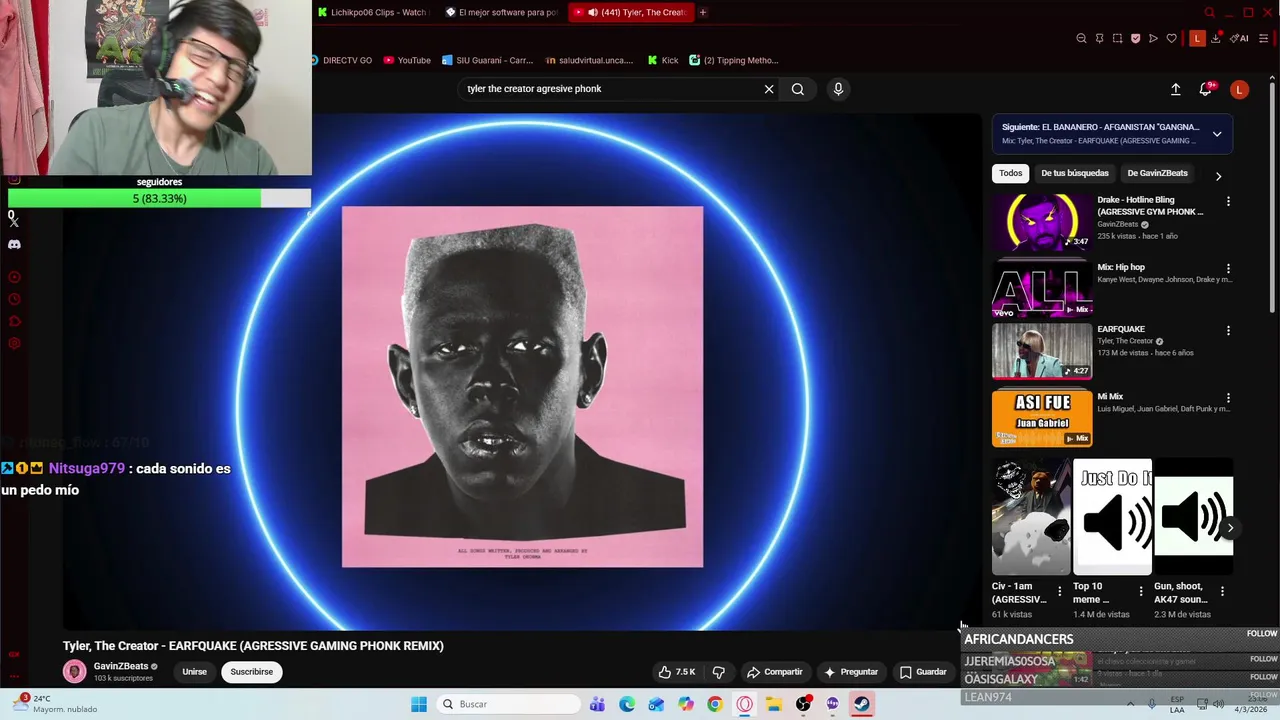Viewport: 1280px width, 720px height.
Task: Advance shorts shelf with right arrow
Action: pos(1230,528)
